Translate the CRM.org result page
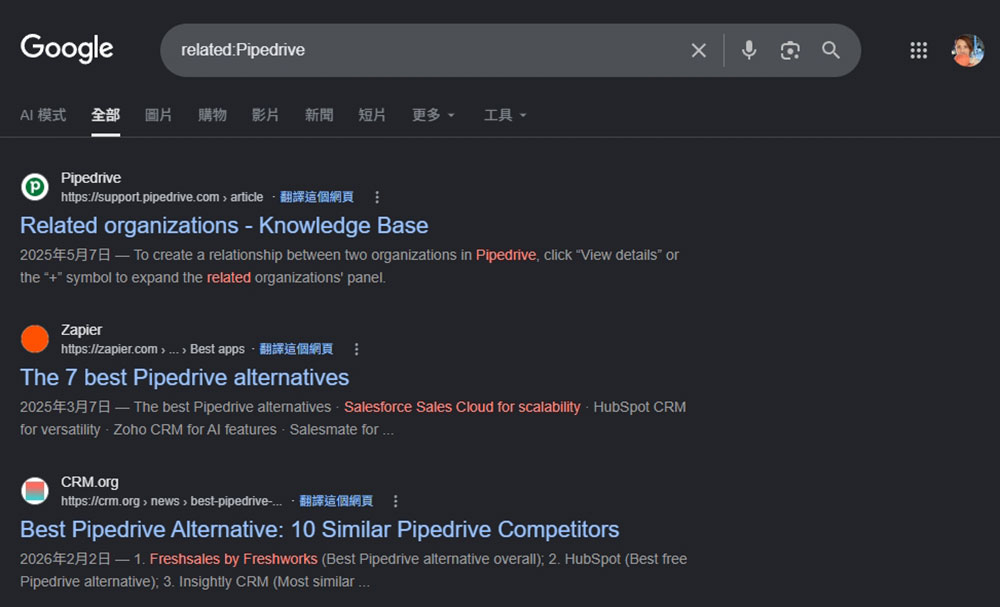1000x607 pixels. (x=336, y=501)
